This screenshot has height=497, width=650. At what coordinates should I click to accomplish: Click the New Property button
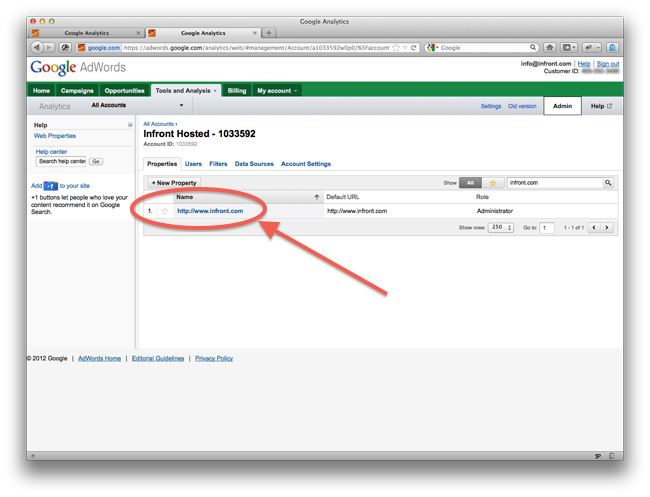(x=174, y=183)
